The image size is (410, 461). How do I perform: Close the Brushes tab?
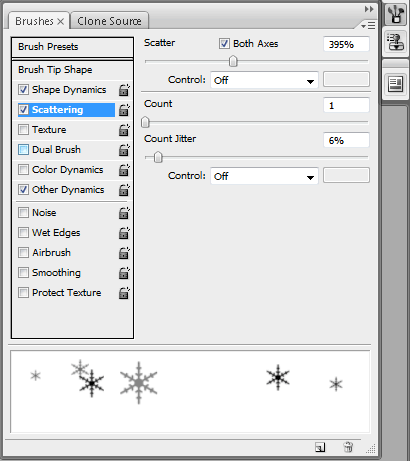(60, 22)
